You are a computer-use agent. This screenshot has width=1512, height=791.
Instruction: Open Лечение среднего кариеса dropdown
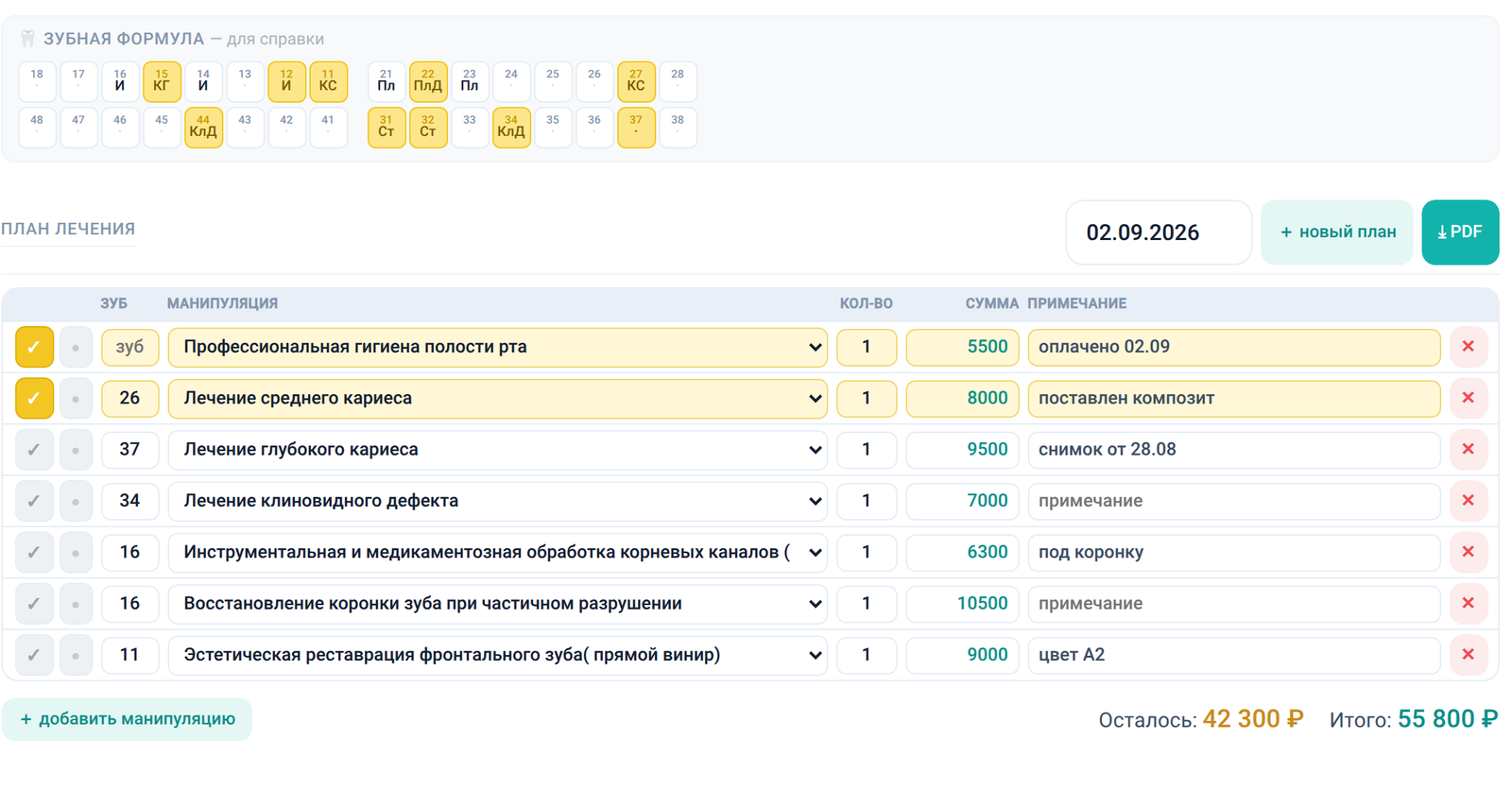[498, 398]
